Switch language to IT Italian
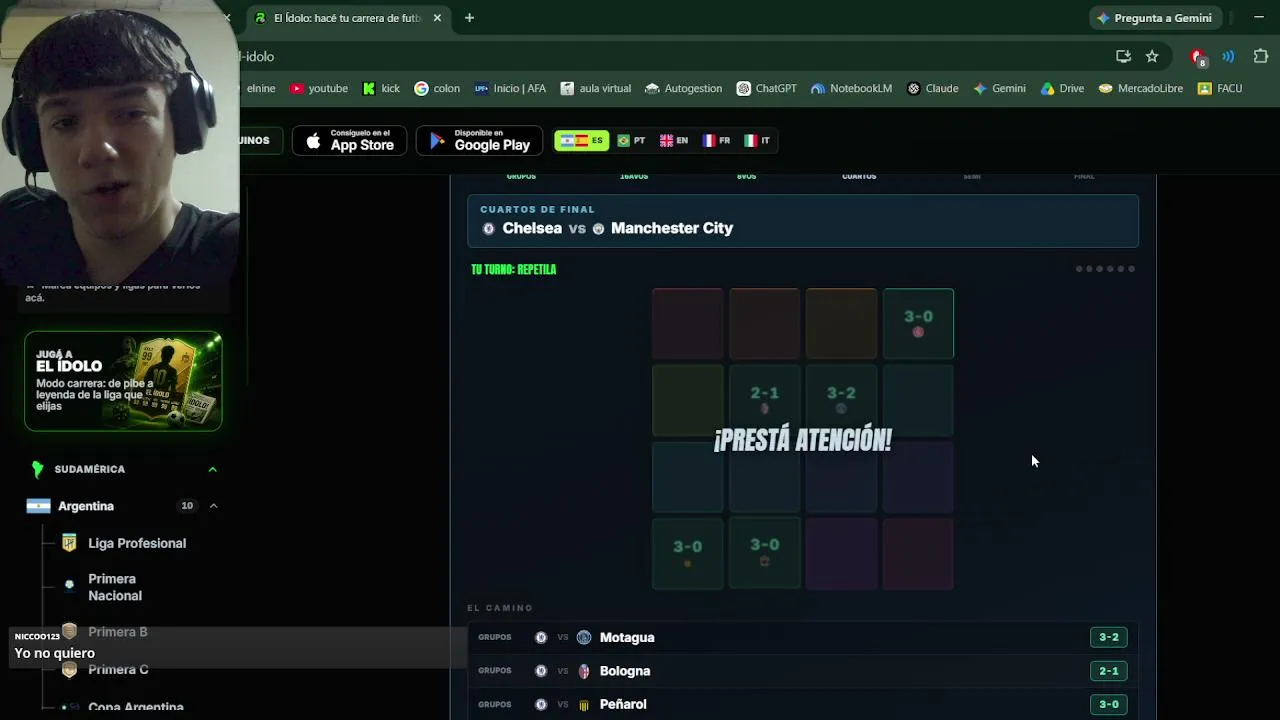1280x720 pixels. click(757, 141)
